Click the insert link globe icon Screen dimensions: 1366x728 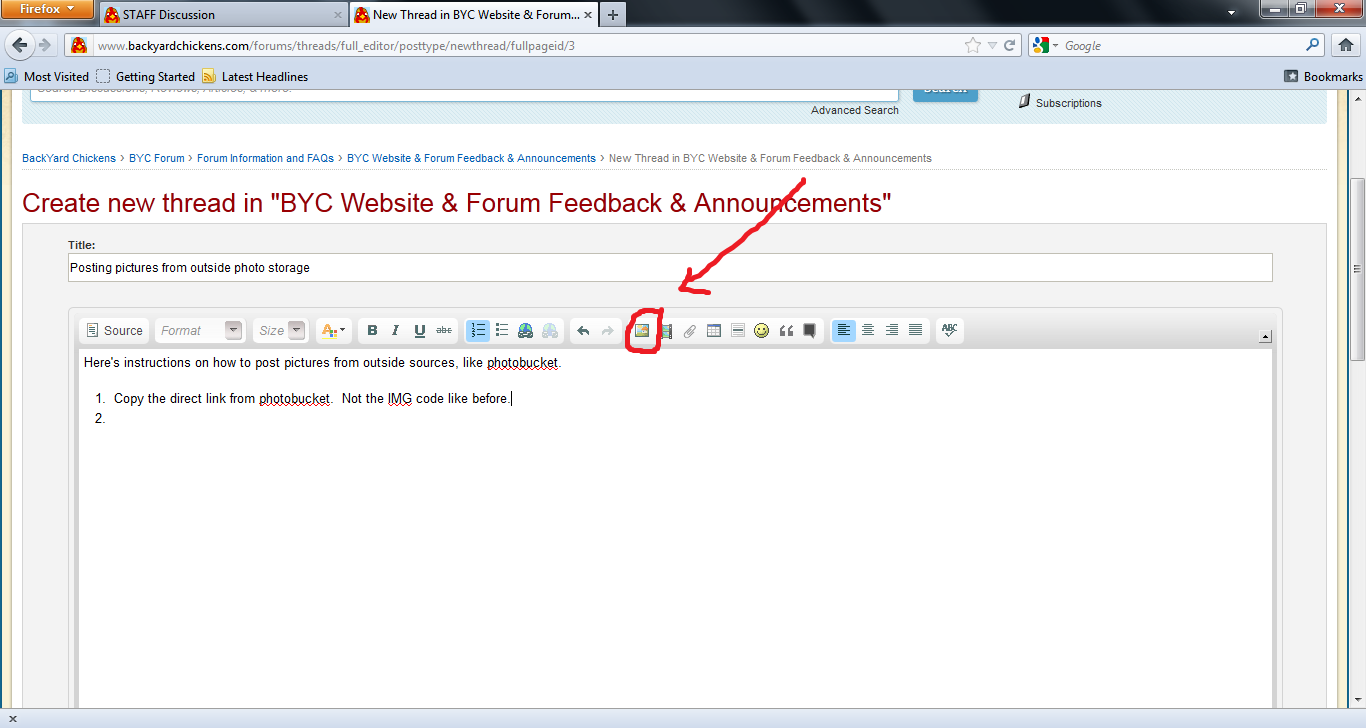coord(526,331)
